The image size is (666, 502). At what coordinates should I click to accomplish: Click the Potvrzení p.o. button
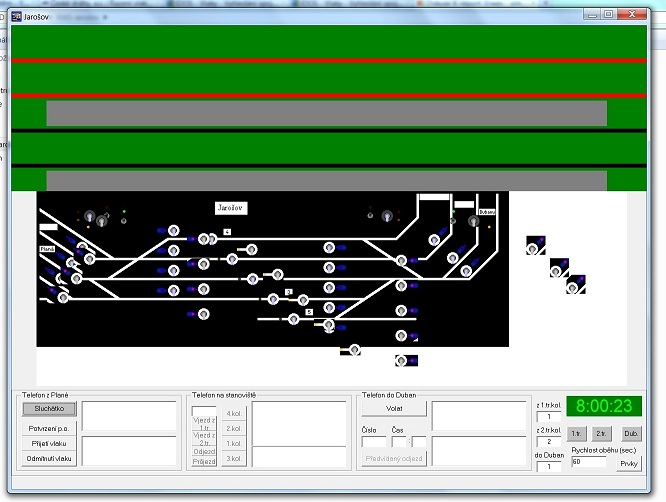49,429
